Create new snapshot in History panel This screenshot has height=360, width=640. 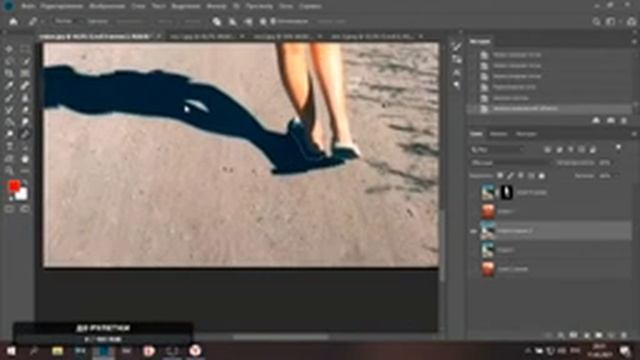tap(611, 120)
